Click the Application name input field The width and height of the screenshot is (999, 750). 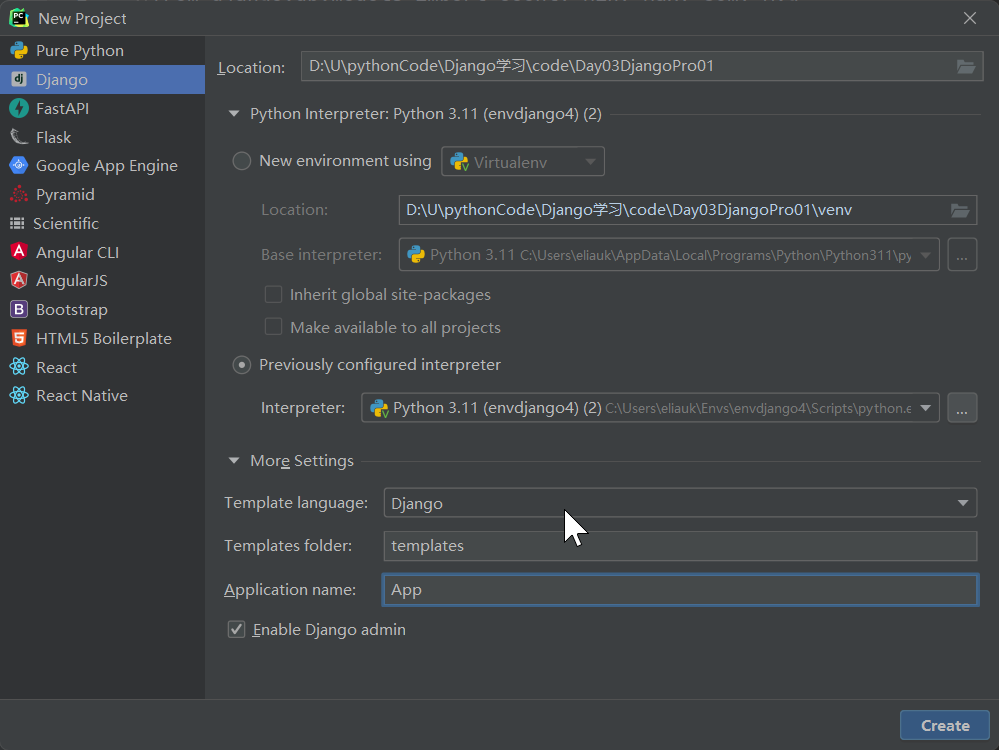(x=680, y=590)
